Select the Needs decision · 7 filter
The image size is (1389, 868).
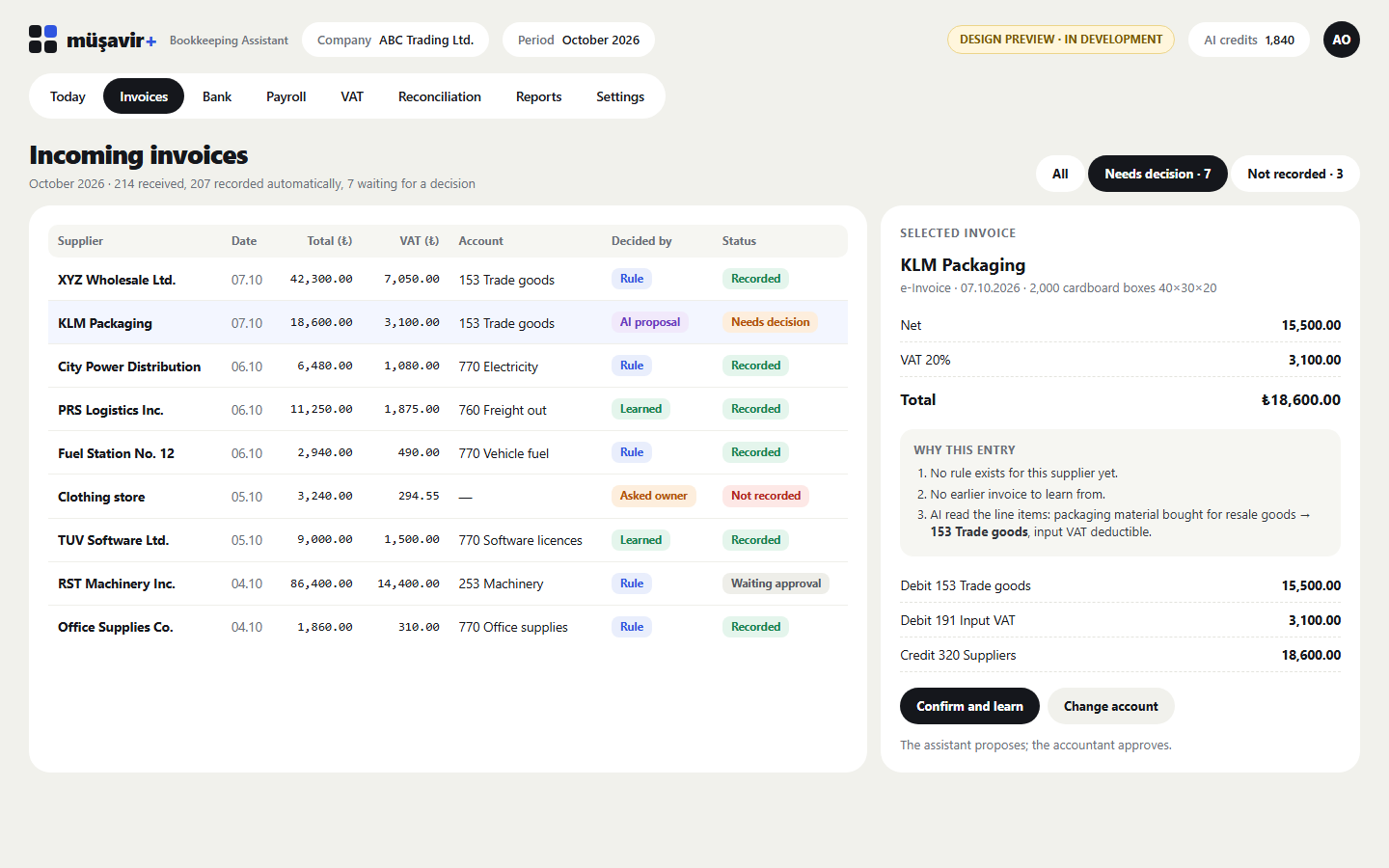click(1157, 174)
